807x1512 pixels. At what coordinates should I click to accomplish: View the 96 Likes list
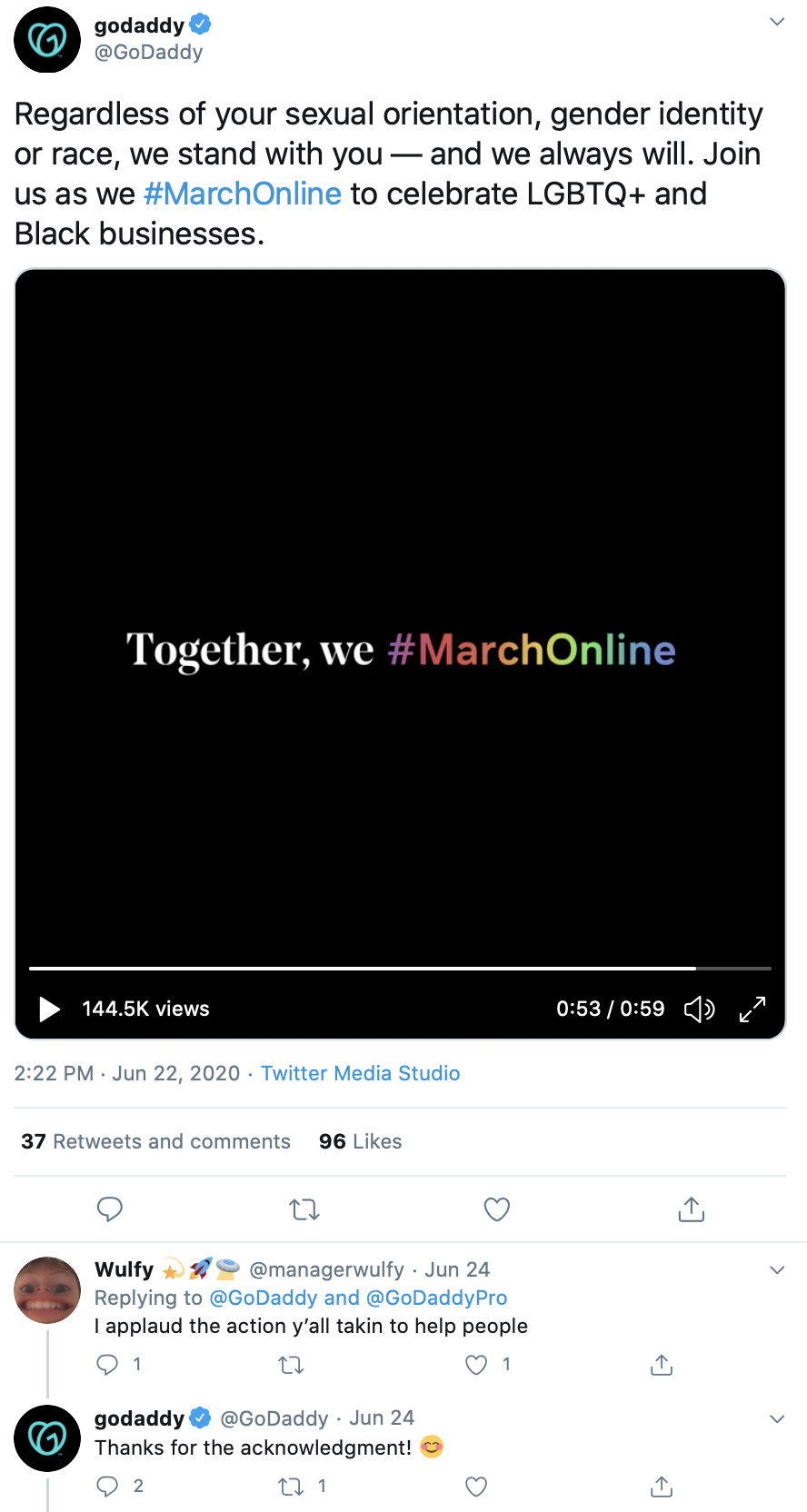click(360, 1141)
